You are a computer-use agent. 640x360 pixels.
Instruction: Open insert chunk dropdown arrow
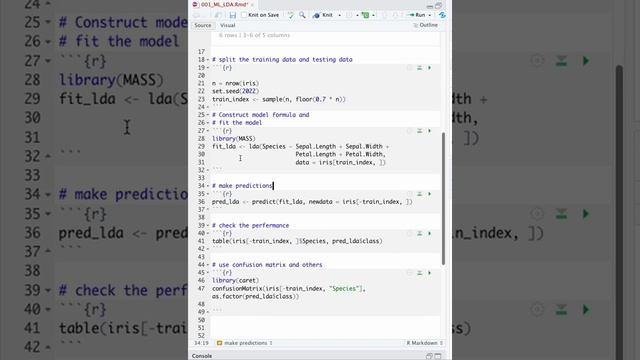click(x=373, y=16)
